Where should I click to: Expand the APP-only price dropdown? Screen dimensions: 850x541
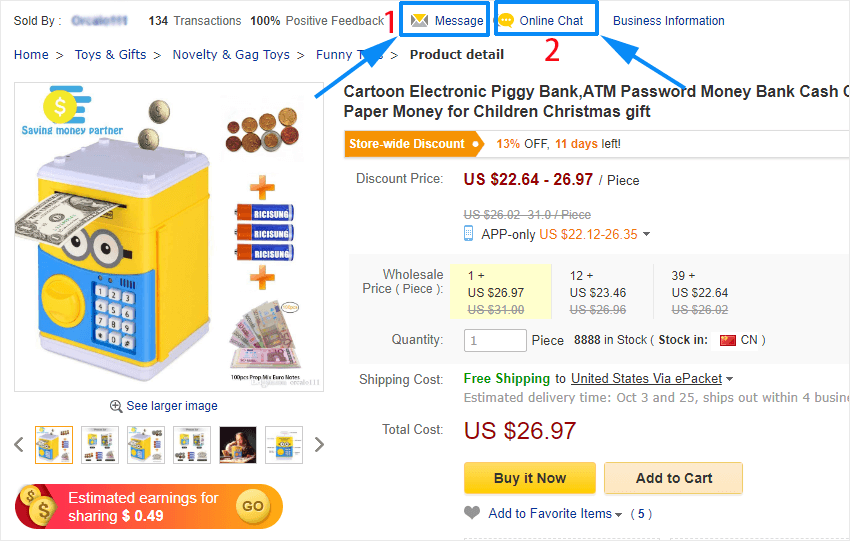pyautogui.click(x=646, y=235)
